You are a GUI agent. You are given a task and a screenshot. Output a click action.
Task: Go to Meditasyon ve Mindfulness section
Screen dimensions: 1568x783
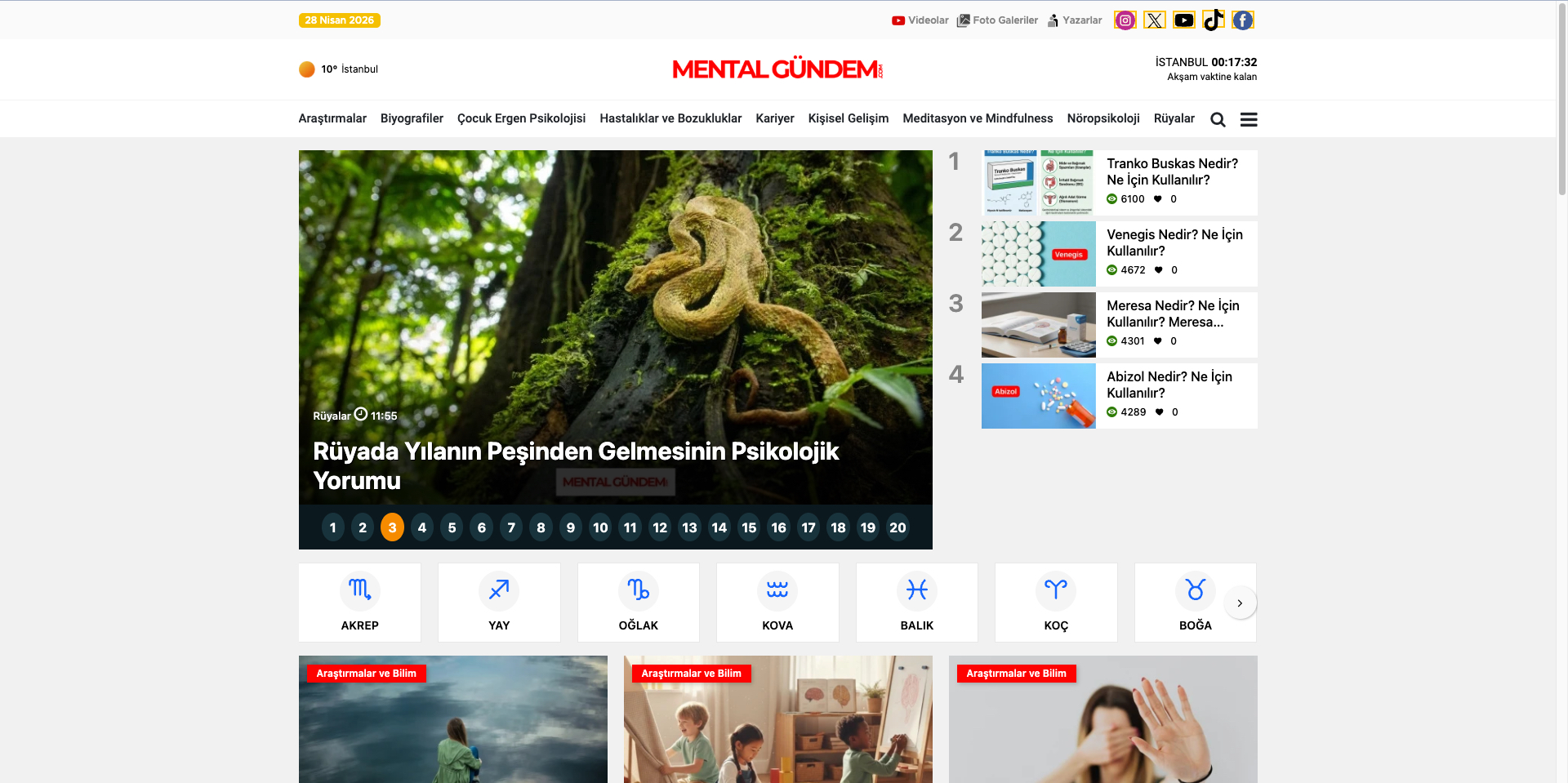[978, 118]
